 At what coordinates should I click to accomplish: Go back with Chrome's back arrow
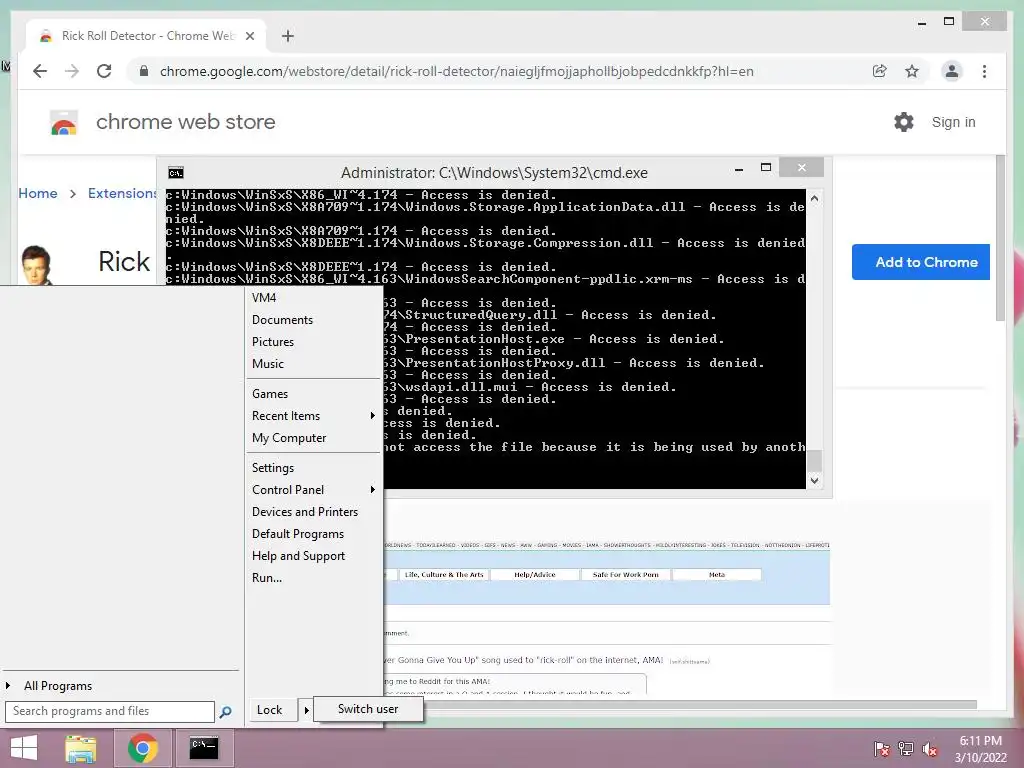(x=40, y=71)
